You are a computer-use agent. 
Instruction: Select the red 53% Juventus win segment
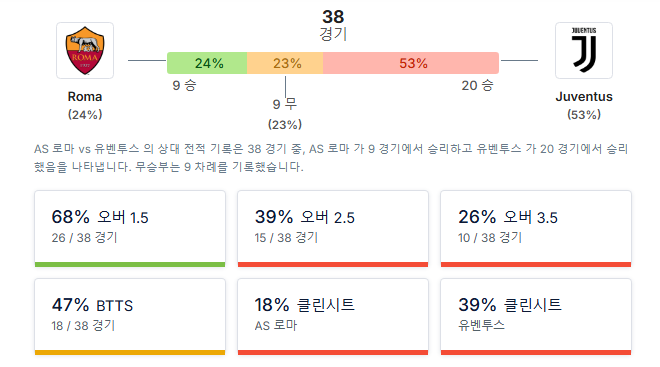coord(411,63)
